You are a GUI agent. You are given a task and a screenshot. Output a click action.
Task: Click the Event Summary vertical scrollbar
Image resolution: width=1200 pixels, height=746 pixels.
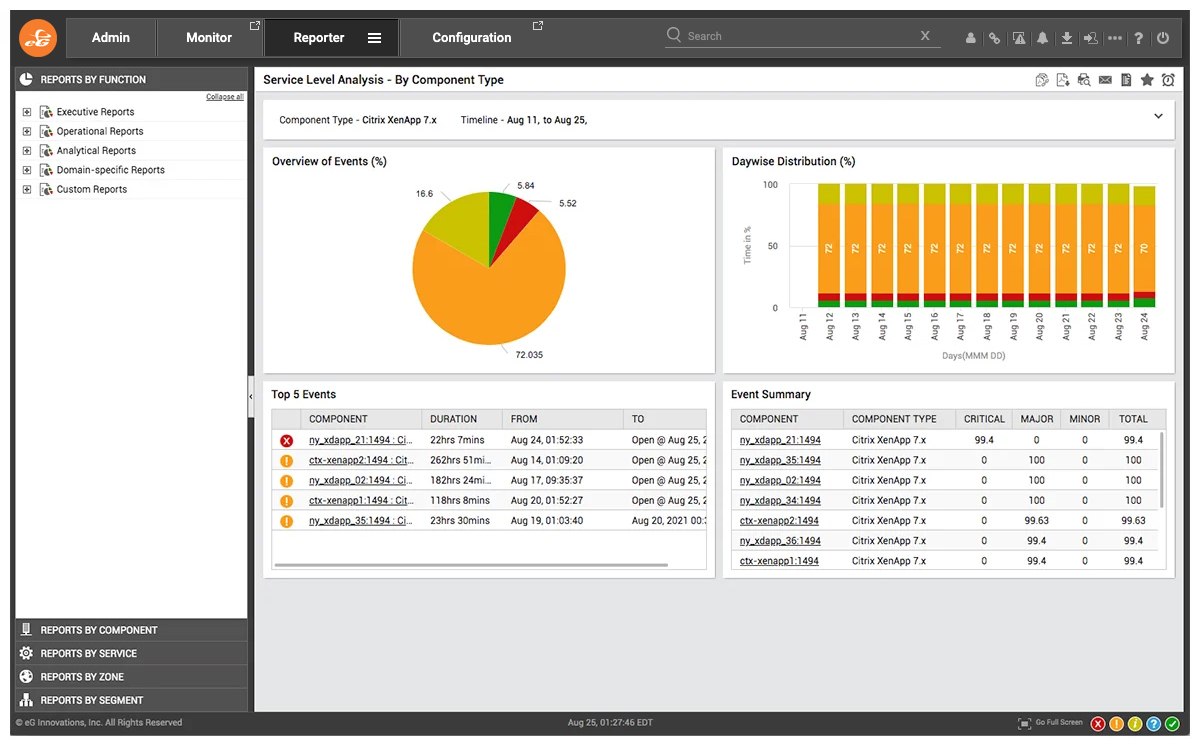(1162, 470)
